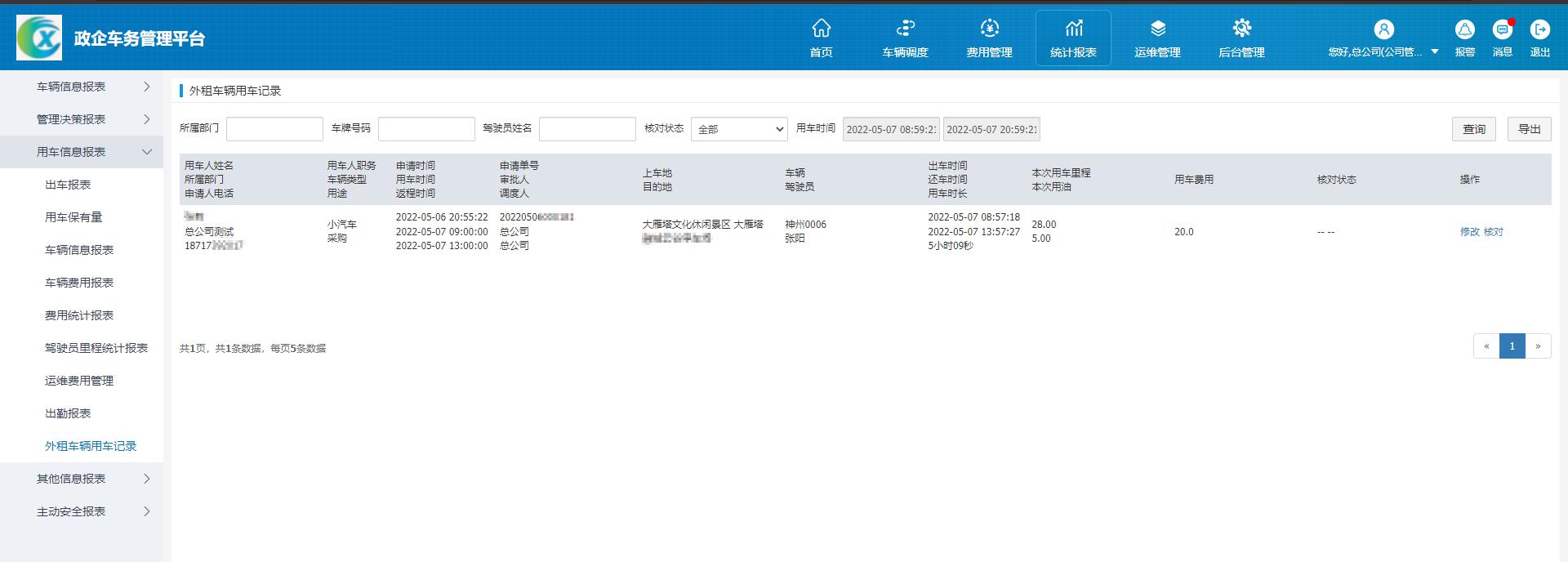Expand 车辆信息报表 sidebar group
1568x562 pixels.
[82, 87]
